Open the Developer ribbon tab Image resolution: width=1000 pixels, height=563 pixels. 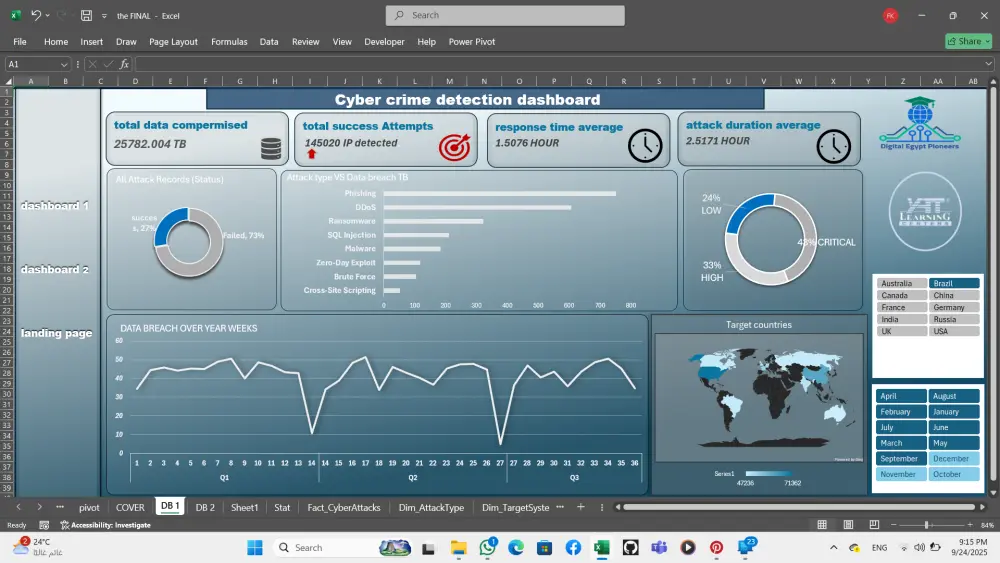[x=384, y=41]
